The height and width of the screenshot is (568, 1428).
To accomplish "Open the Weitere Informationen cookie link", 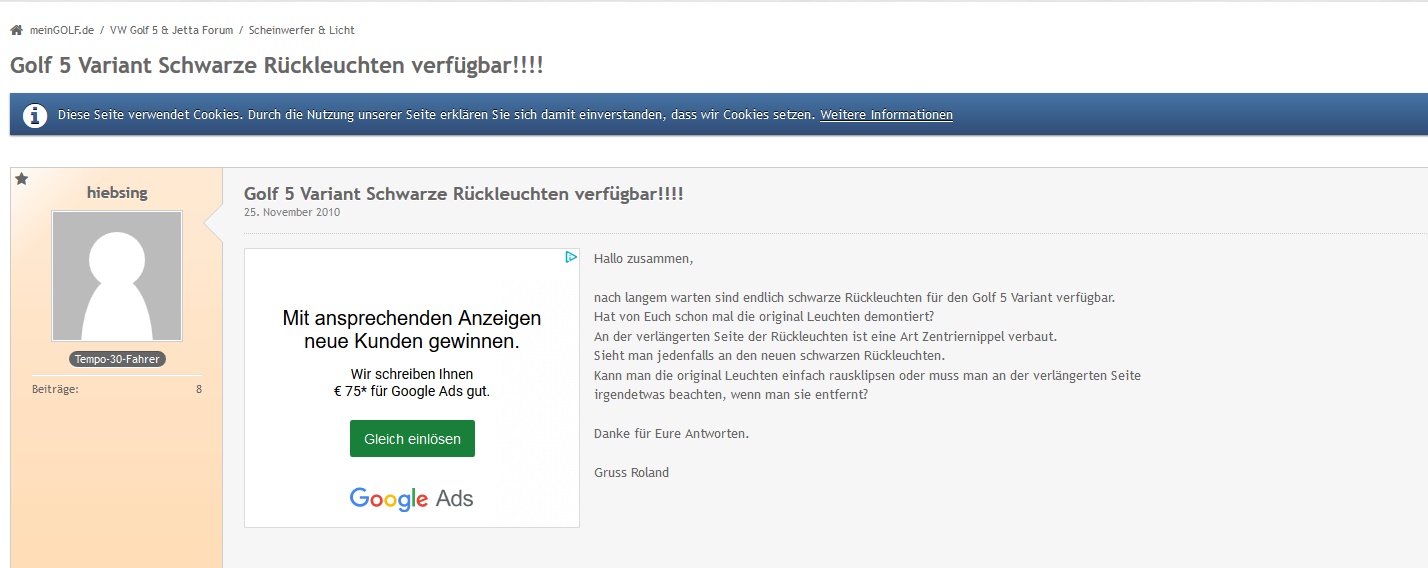I will [x=886, y=115].
